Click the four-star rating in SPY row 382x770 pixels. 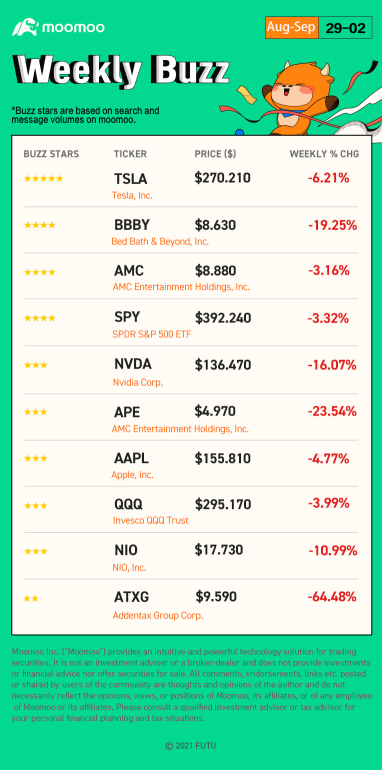(39, 318)
